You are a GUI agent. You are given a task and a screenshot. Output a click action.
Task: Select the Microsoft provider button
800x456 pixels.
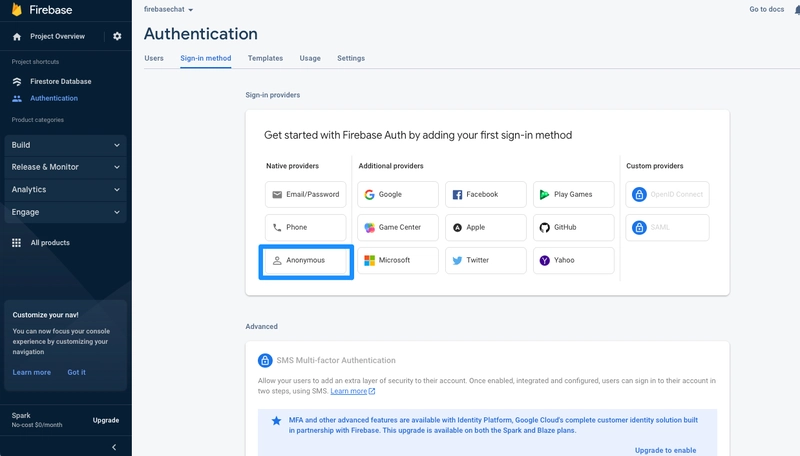[x=398, y=261]
